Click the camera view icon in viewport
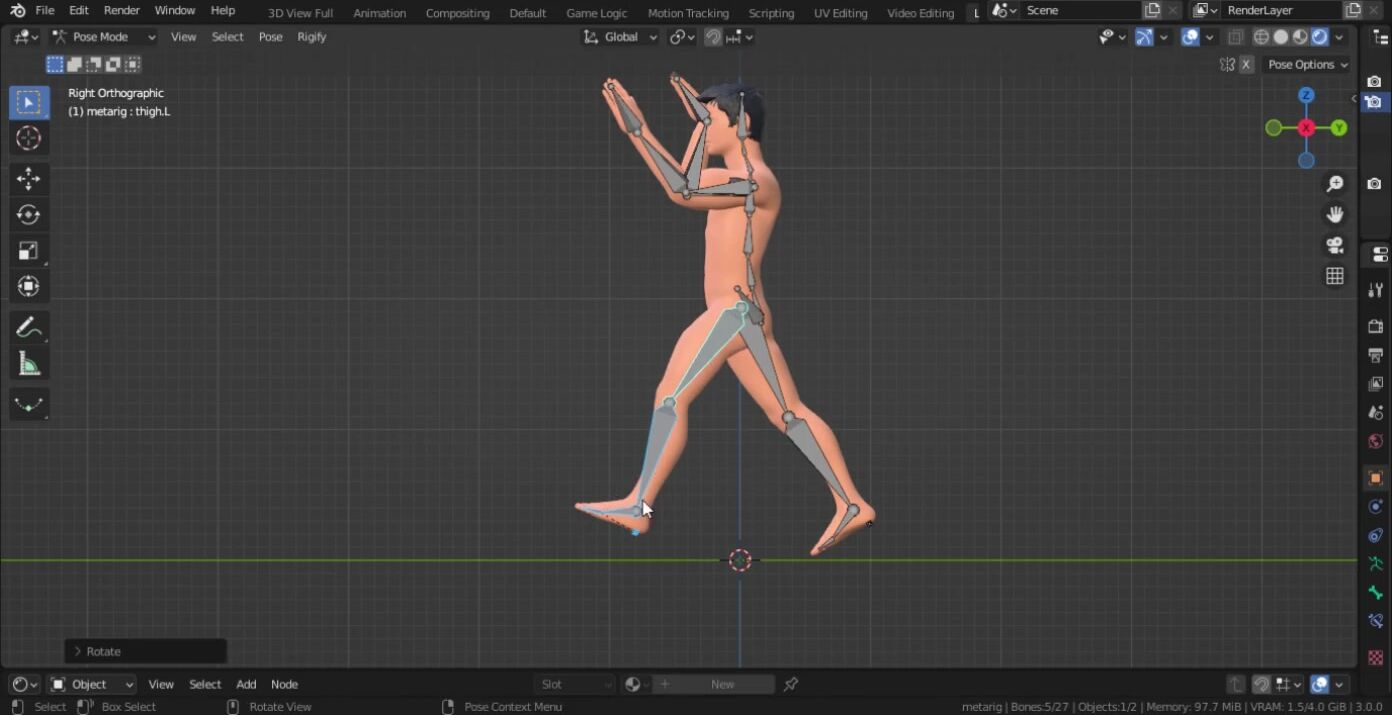Viewport: 1392px width, 715px height. pos(1334,245)
